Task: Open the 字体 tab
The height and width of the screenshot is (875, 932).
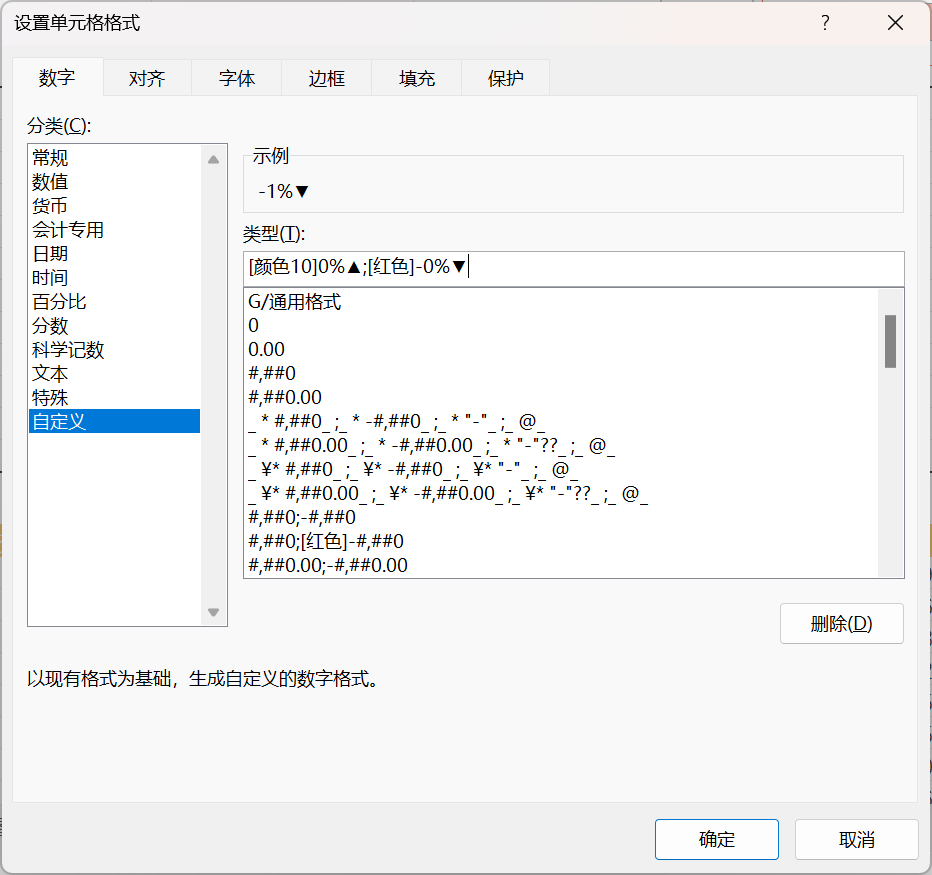Action: (236, 77)
